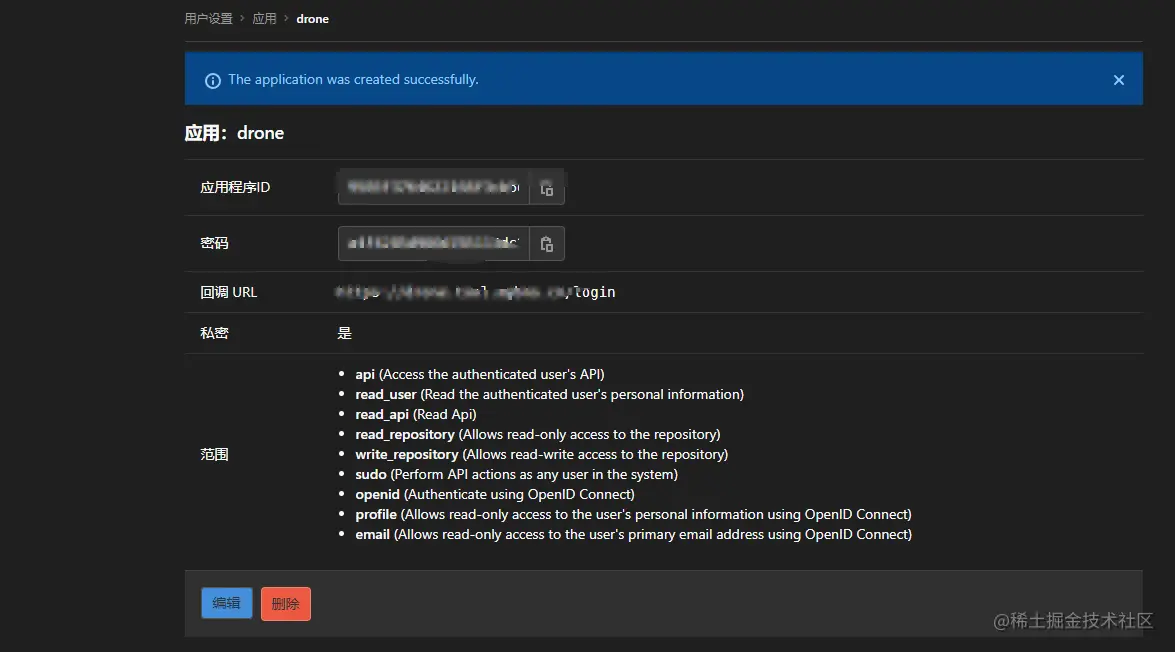Click the success message text
1175x652 pixels.
point(353,80)
